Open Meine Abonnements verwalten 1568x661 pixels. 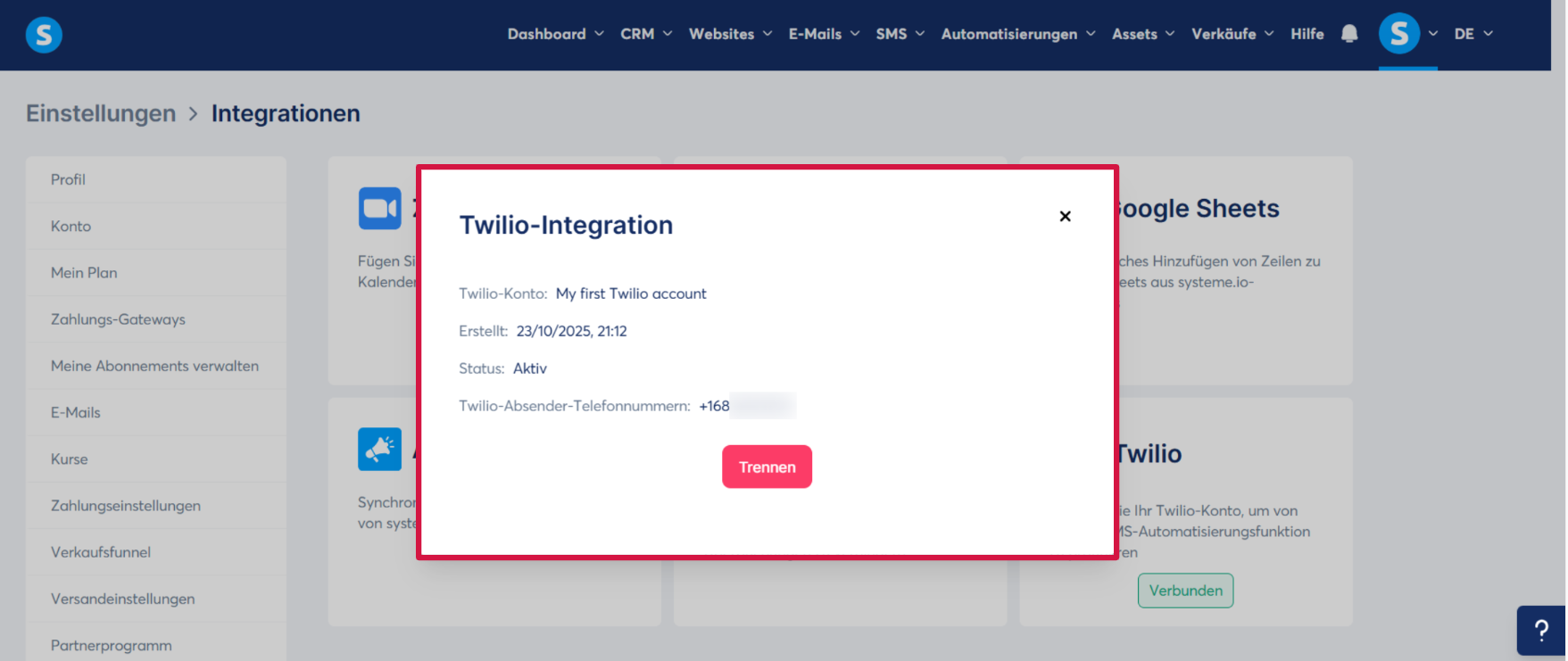point(156,366)
